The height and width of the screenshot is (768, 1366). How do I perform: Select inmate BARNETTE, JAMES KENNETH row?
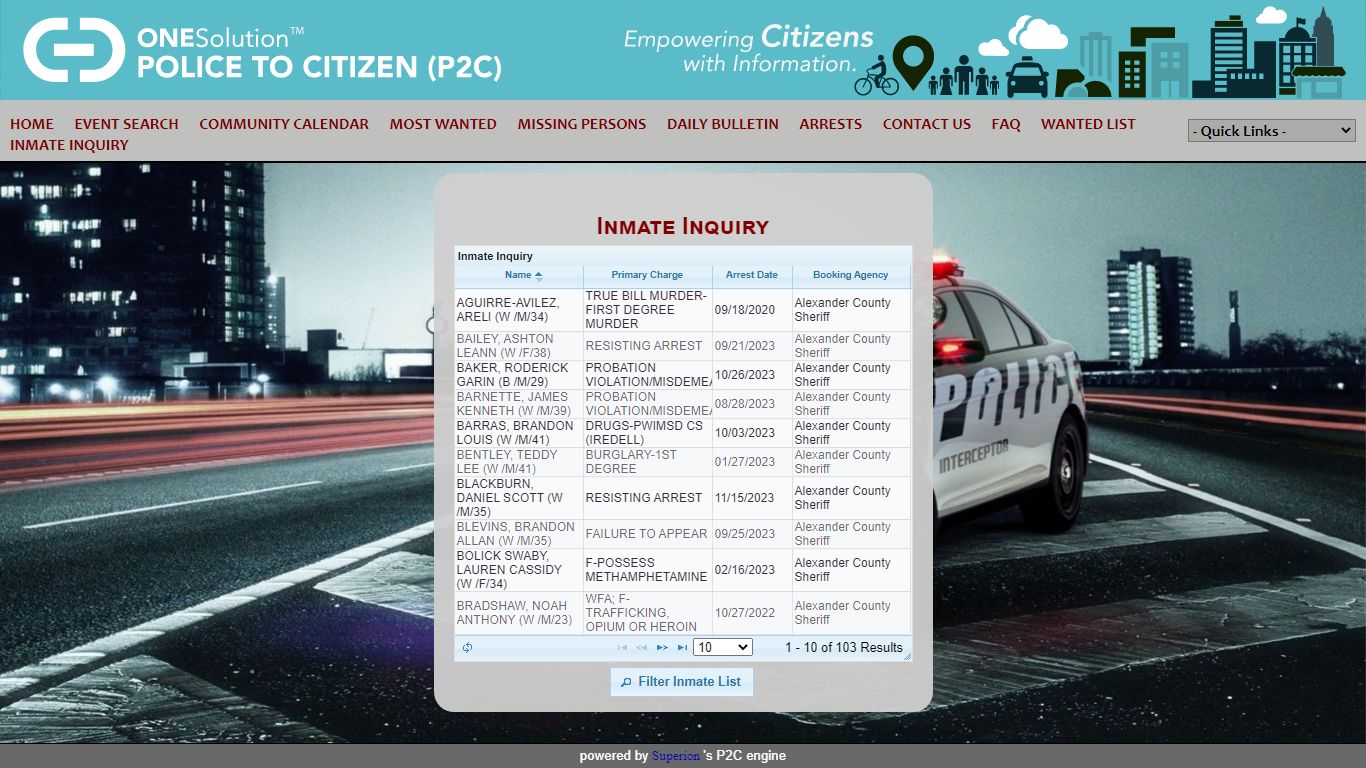click(683, 404)
